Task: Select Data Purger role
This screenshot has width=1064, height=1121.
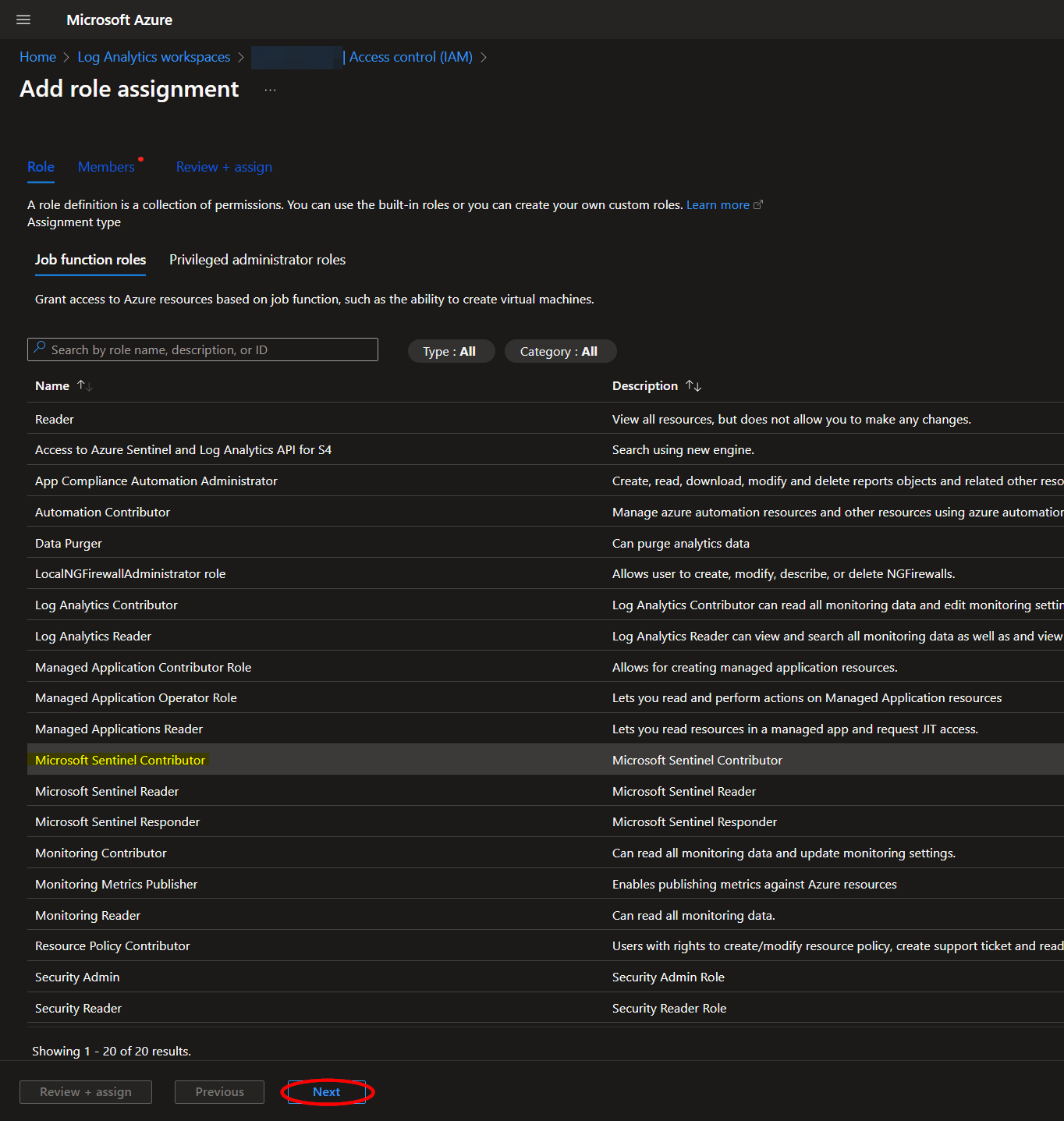Action: tap(545, 543)
